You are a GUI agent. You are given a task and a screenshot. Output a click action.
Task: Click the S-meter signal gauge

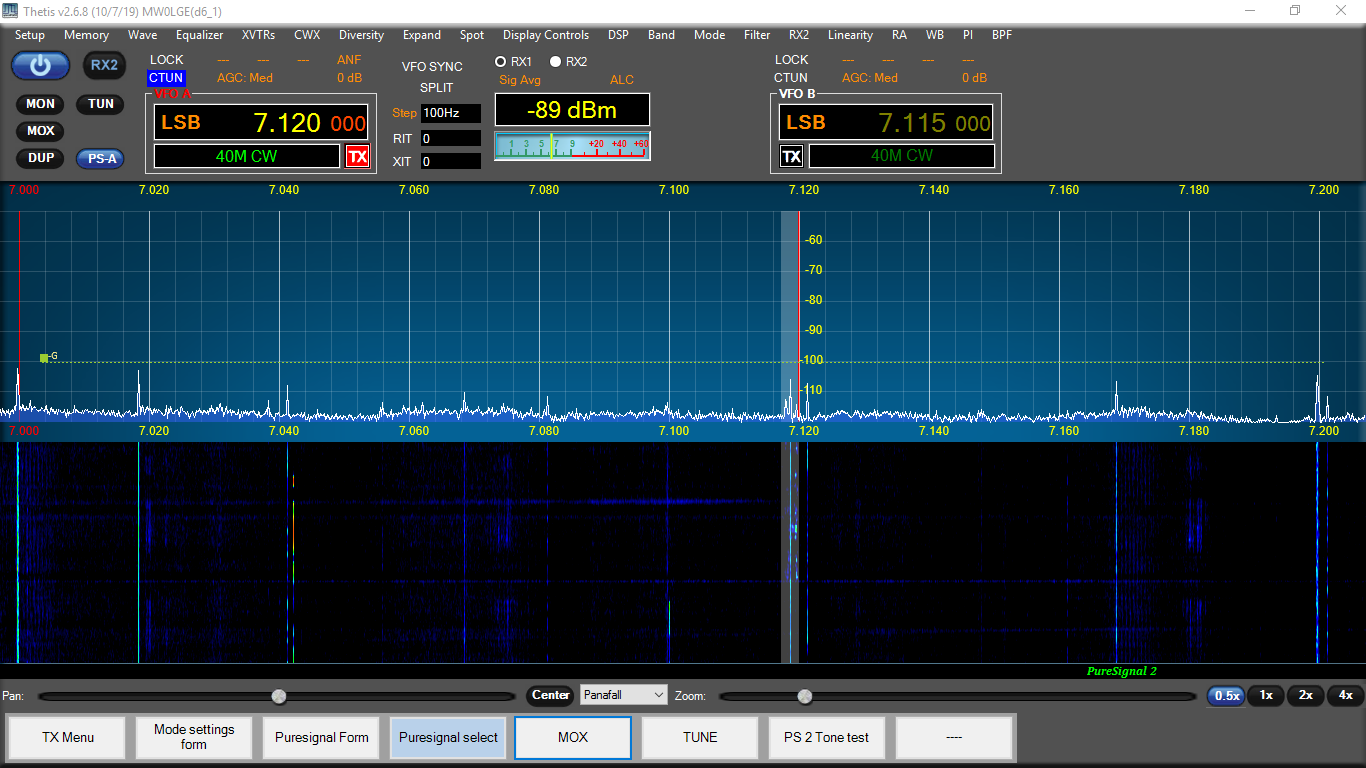(572, 145)
